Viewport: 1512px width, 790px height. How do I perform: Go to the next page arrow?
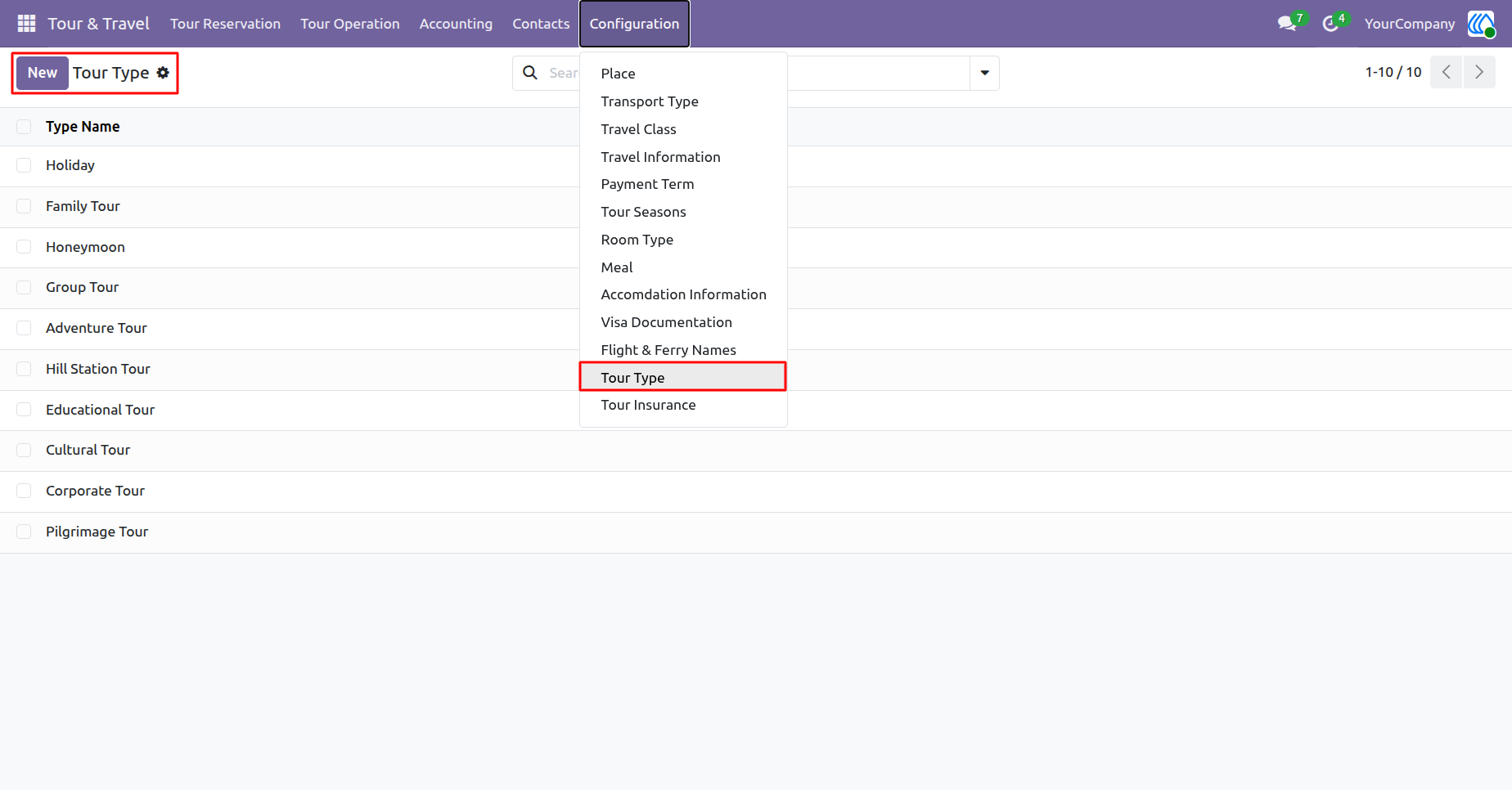pos(1479,72)
